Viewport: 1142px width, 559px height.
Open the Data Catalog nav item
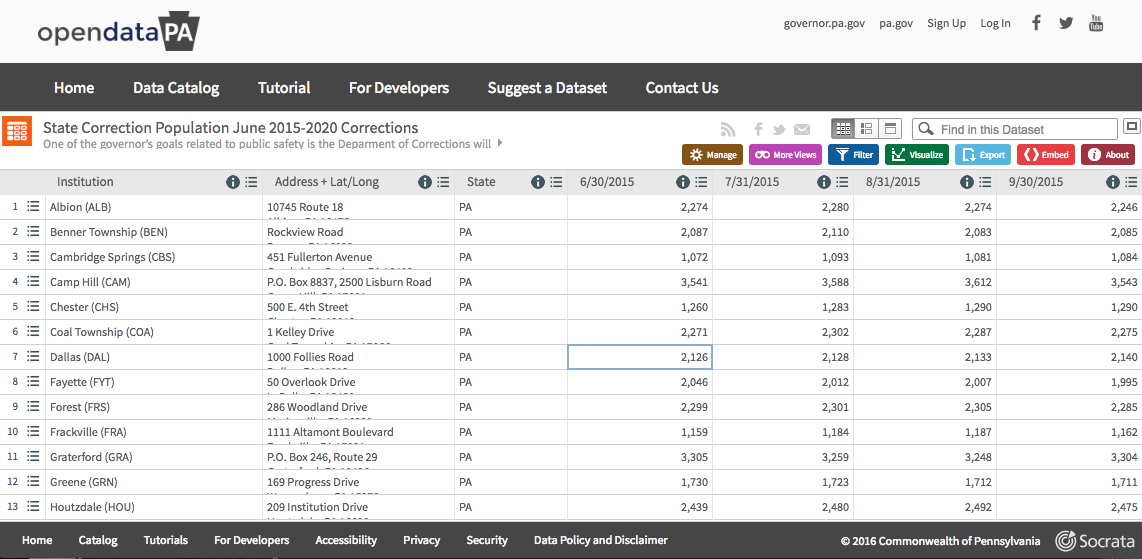click(176, 88)
